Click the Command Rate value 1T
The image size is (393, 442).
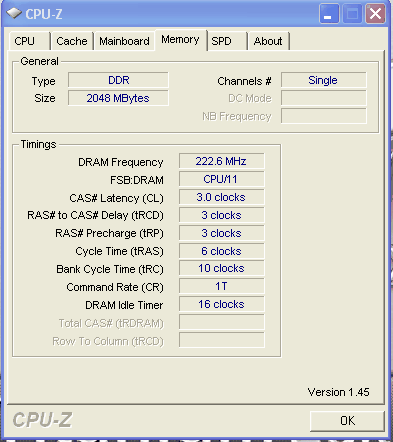point(221,286)
